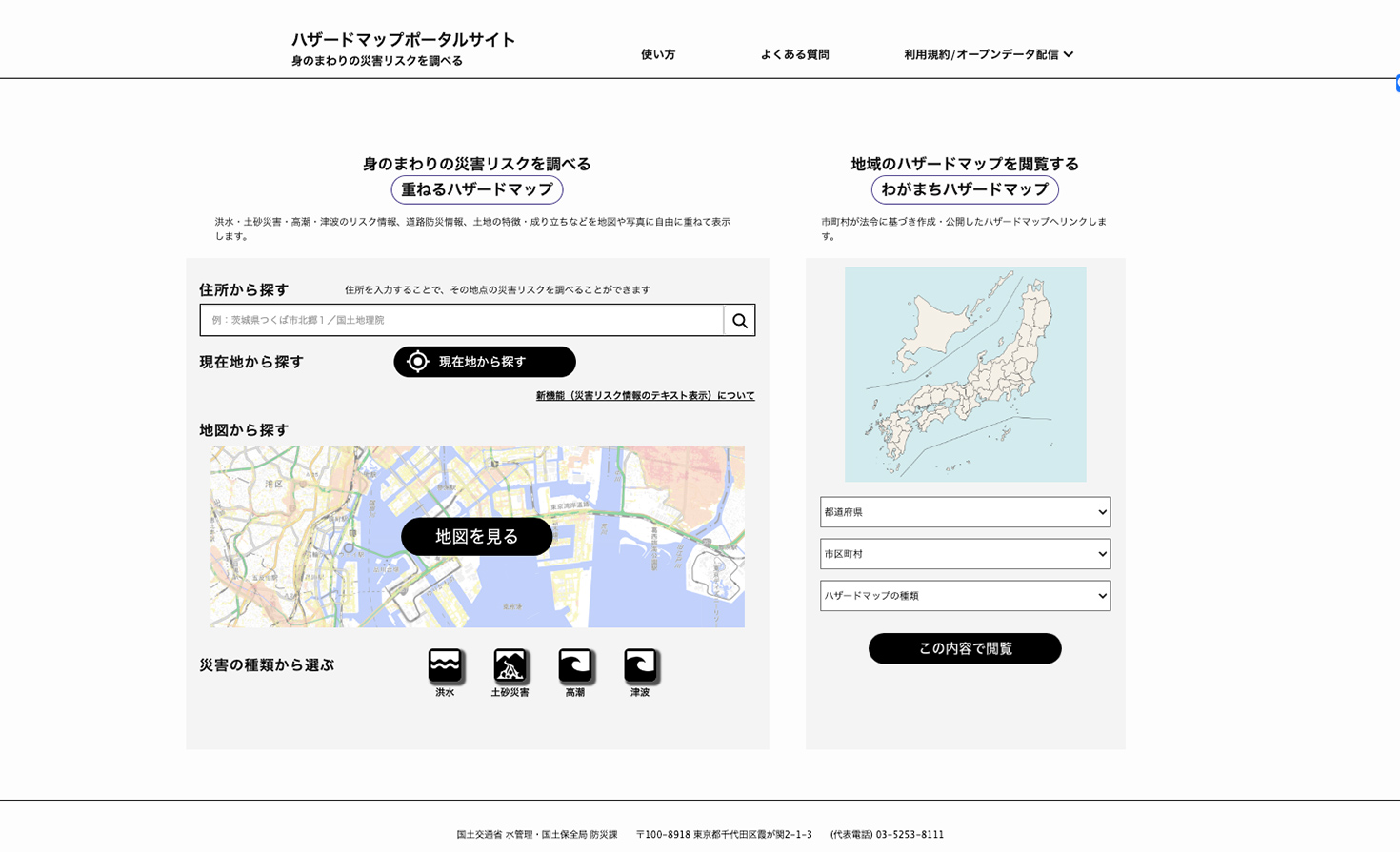
Task: Click the この内容で閲覧 button
Action: (964, 648)
